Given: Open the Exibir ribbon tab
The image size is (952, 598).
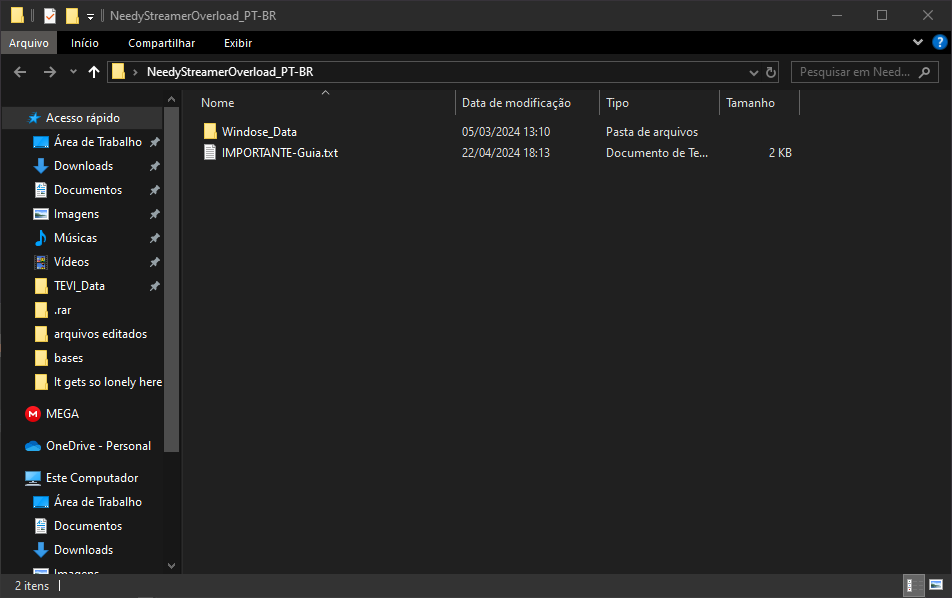Looking at the screenshot, I should click(x=238, y=43).
